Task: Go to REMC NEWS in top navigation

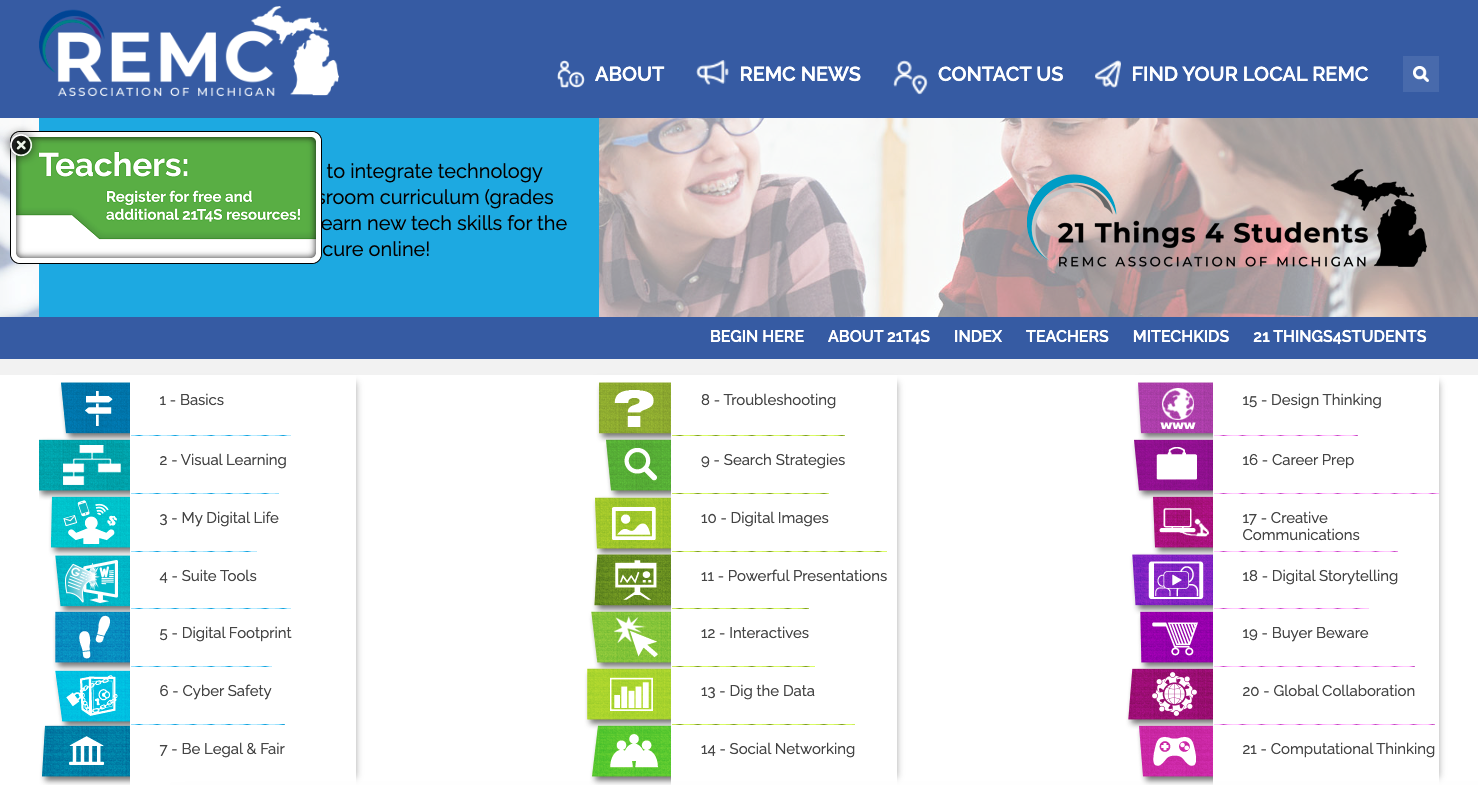Action: (x=779, y=74)
